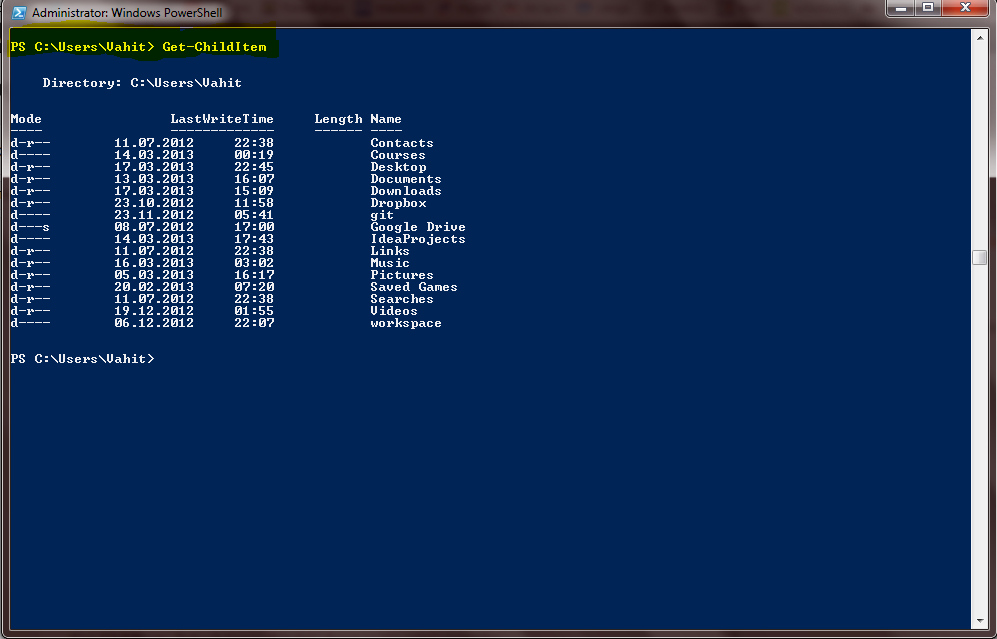Click the Desktop folder name
The height and width of the screenshot is (639, 997).
tap(399, 167)
